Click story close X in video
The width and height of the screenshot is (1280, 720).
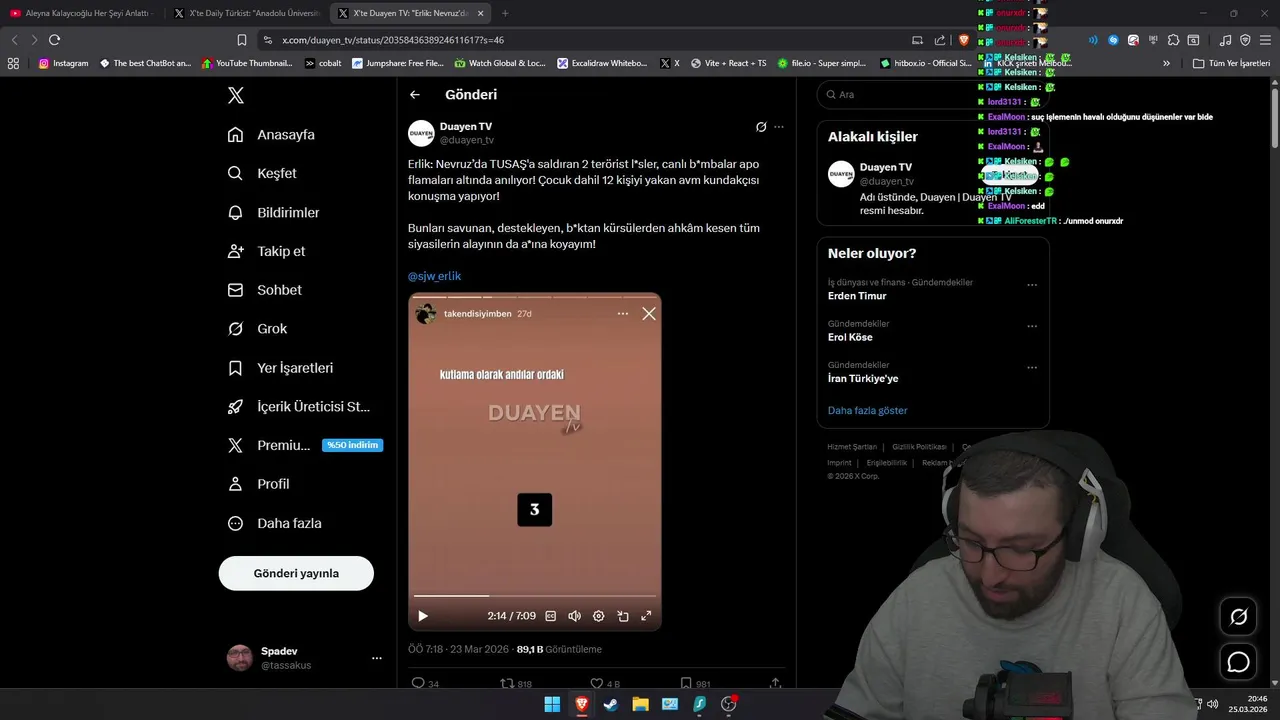649,314
